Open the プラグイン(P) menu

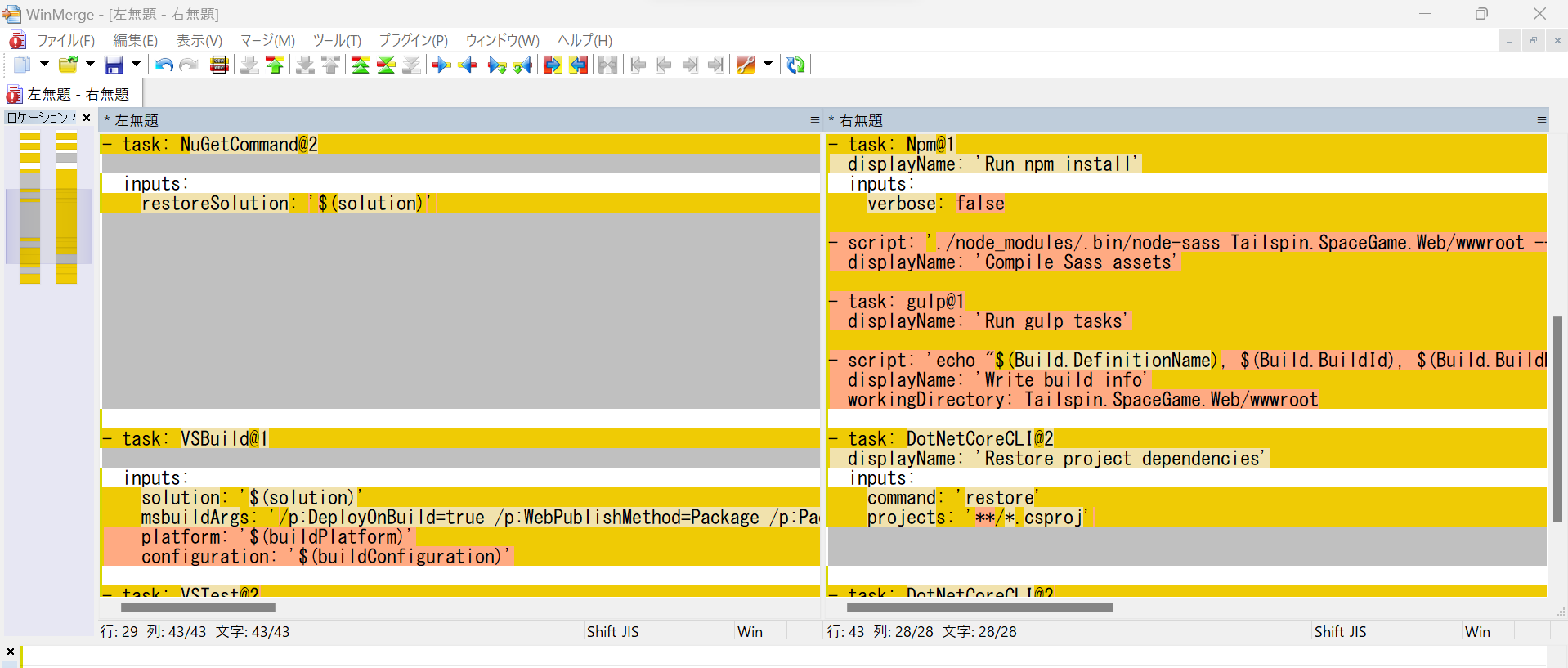(x=413, y=40)
